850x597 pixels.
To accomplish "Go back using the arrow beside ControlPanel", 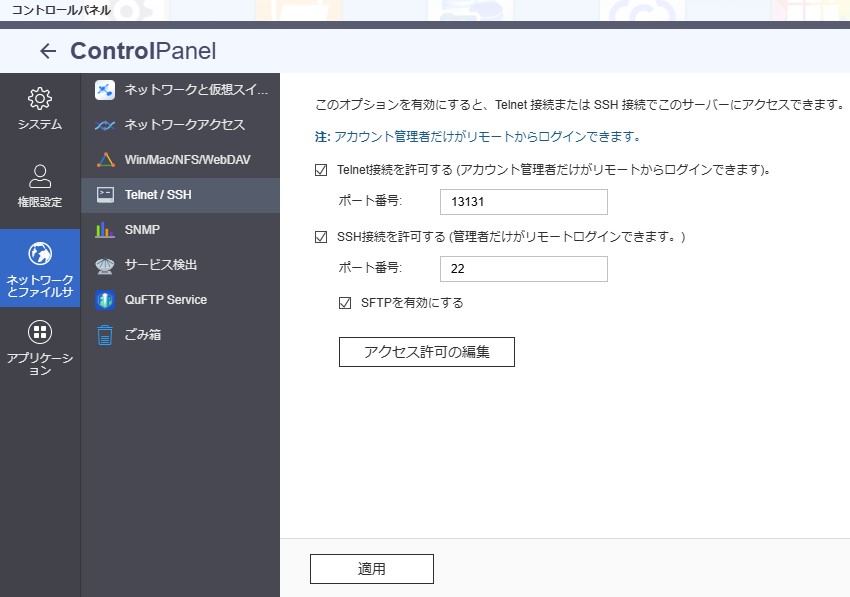I will [48, 51].
